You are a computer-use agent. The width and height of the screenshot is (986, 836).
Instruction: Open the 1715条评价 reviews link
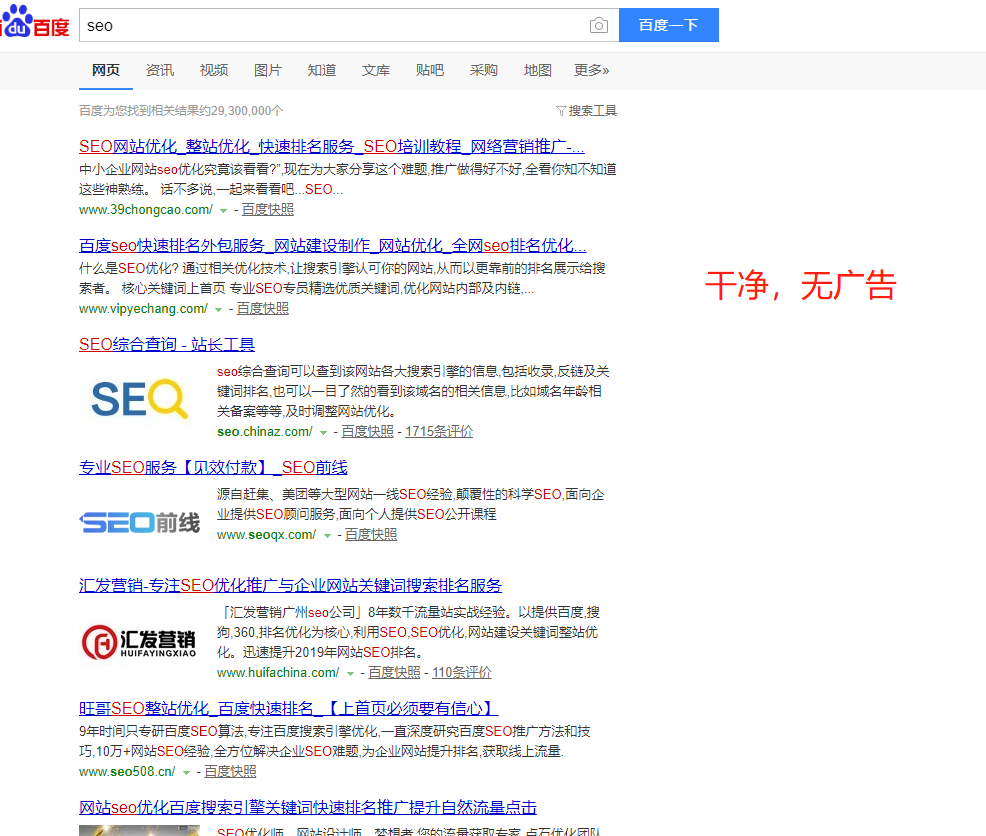click(439, 432)
